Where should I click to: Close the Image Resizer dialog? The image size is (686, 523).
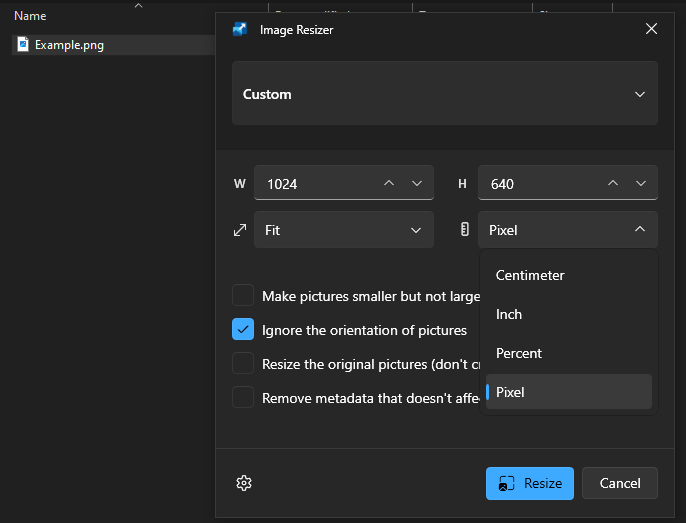(651, 29)
